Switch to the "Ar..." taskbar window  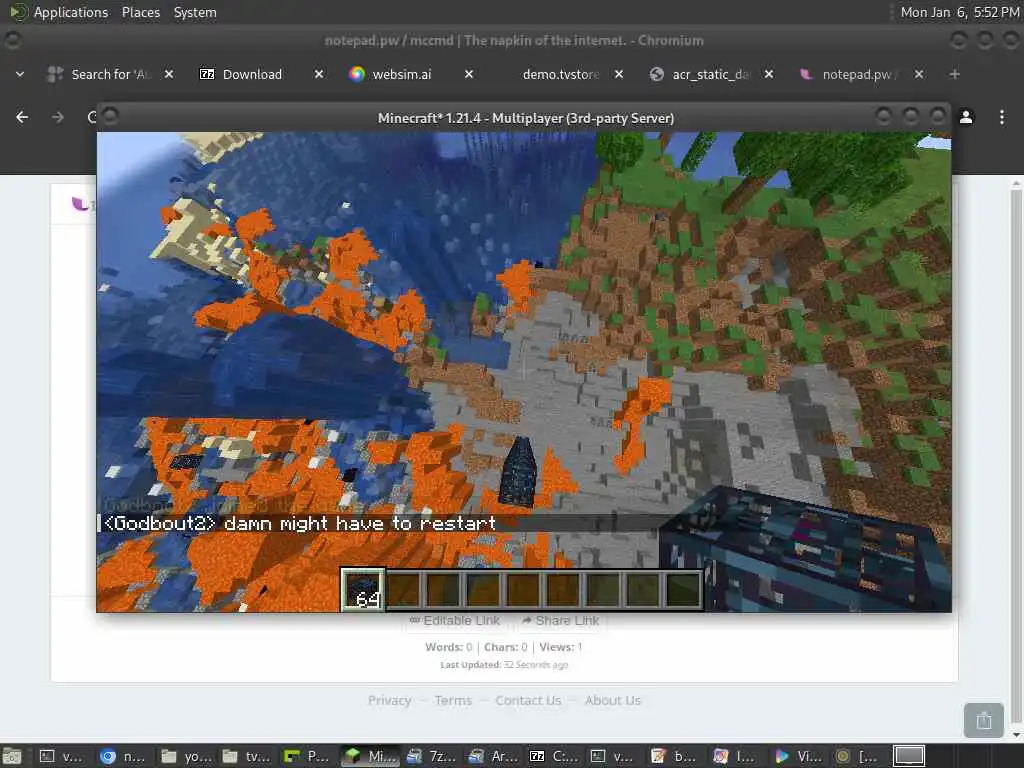click(492, 756)
